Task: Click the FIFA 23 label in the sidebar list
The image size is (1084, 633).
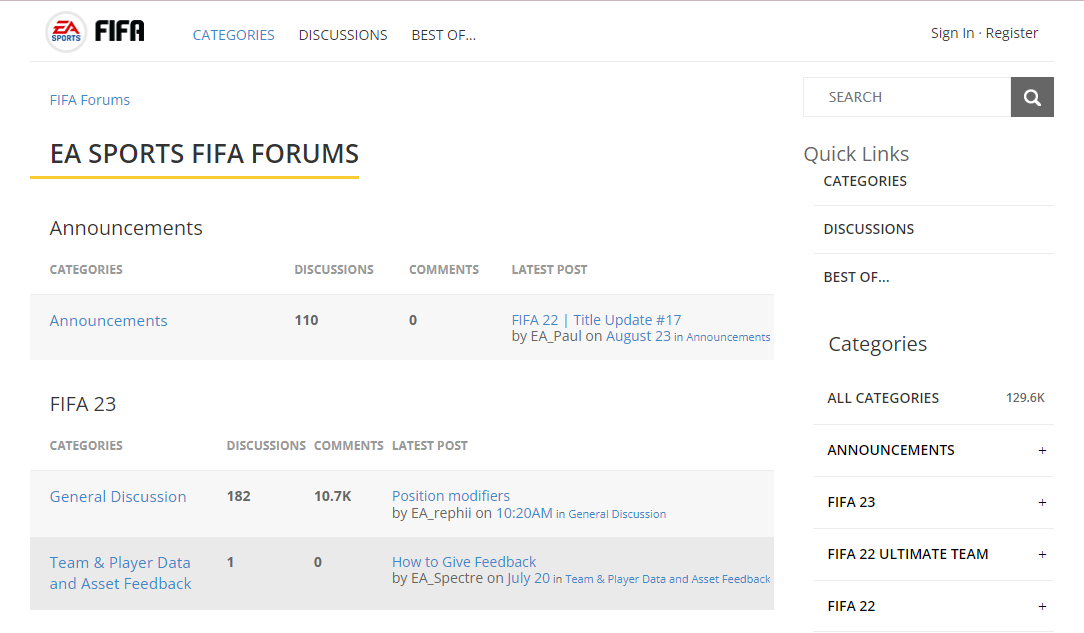Action: pyautogui.click(x=851, y=502)
